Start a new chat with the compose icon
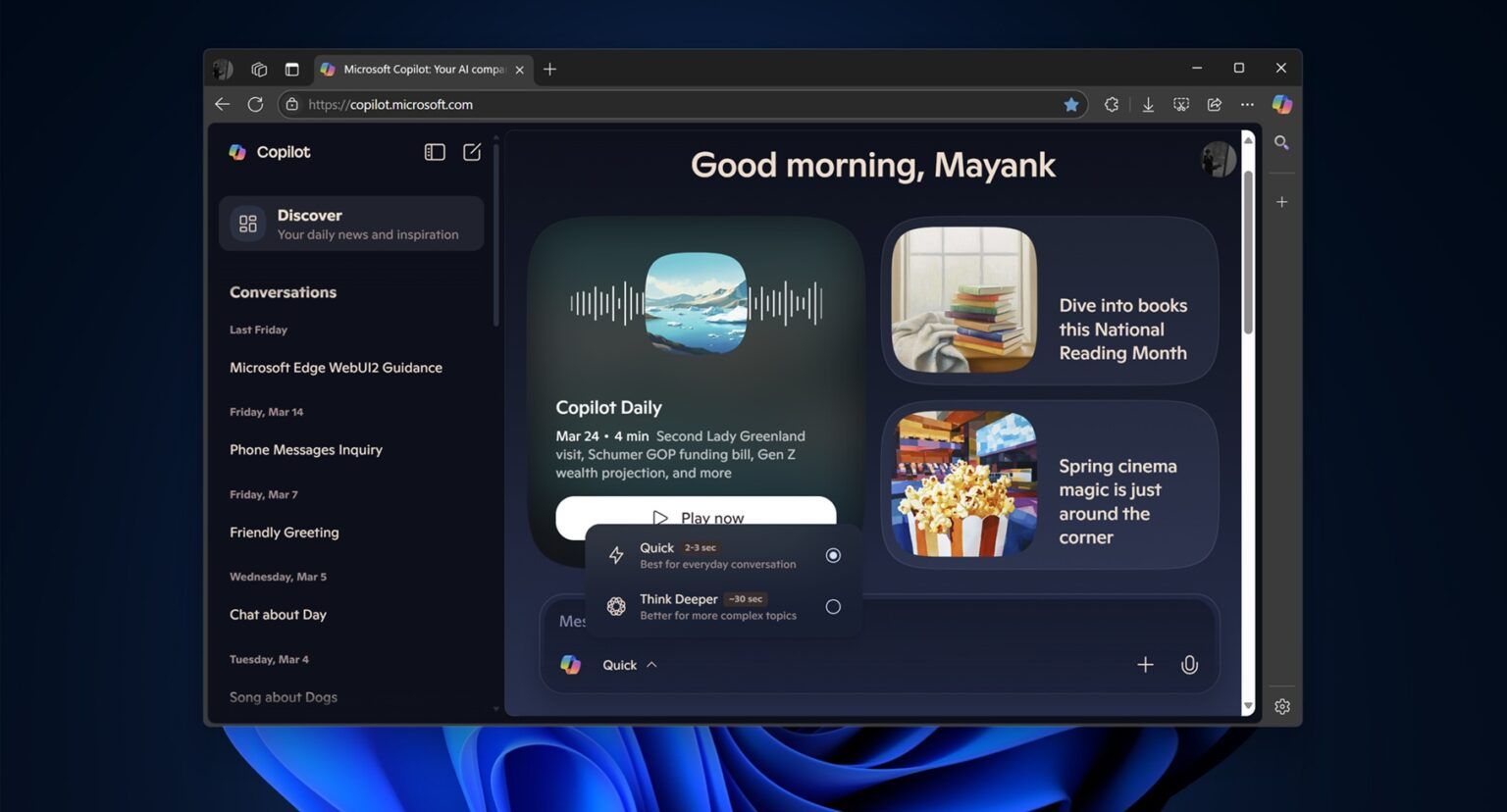1507x812 pixels. click(472, 152)
